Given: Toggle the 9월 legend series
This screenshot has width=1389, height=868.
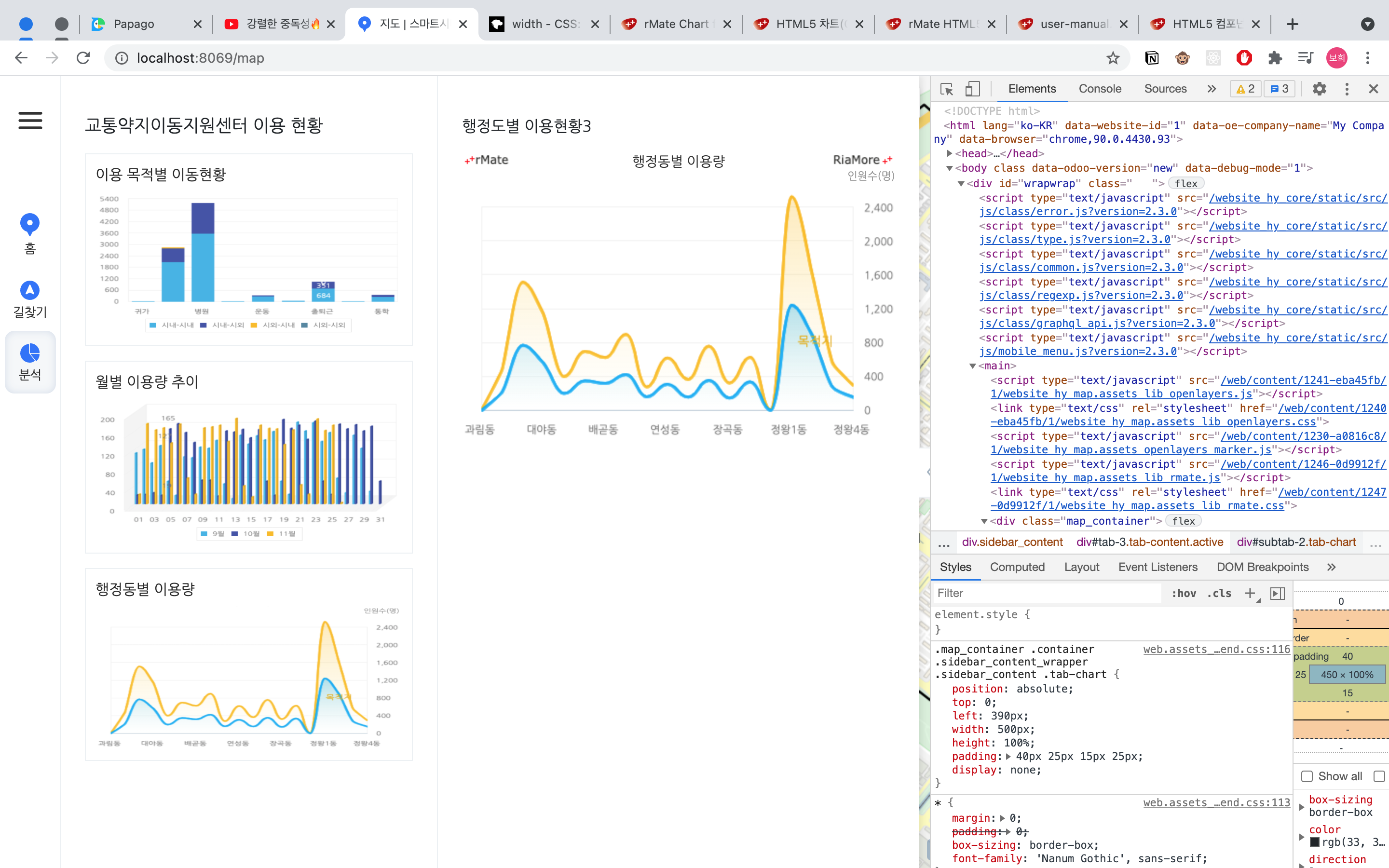Looking at the screenshot, I should click(212, 533).
